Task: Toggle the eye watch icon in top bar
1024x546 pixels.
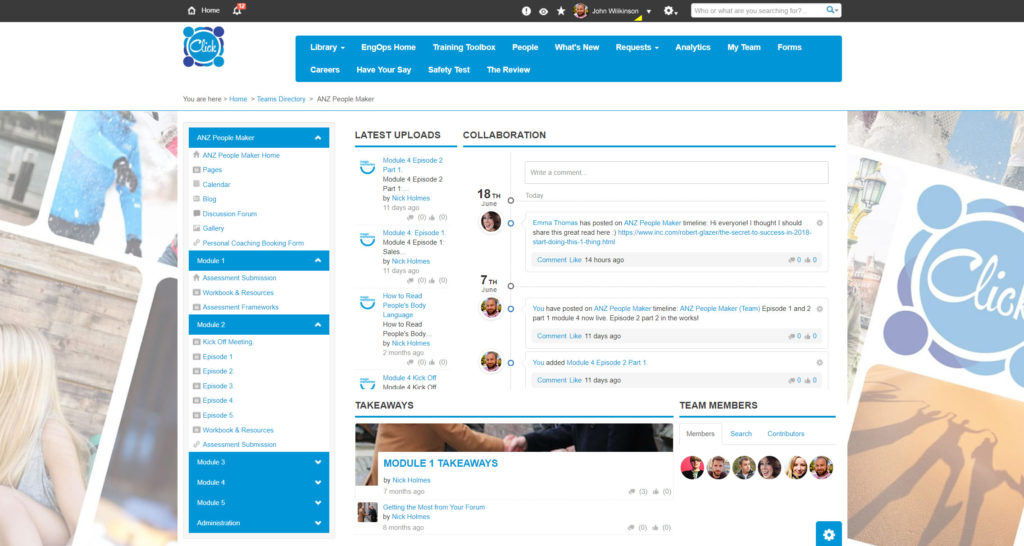Action: click(x=543, y=11)
